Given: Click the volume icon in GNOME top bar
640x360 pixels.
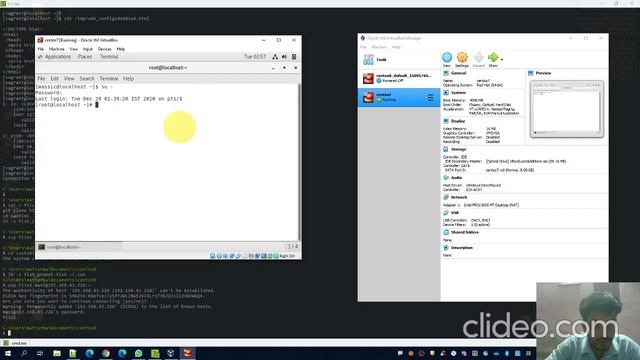Looking at the screenshot, I should tap(284, 57).
